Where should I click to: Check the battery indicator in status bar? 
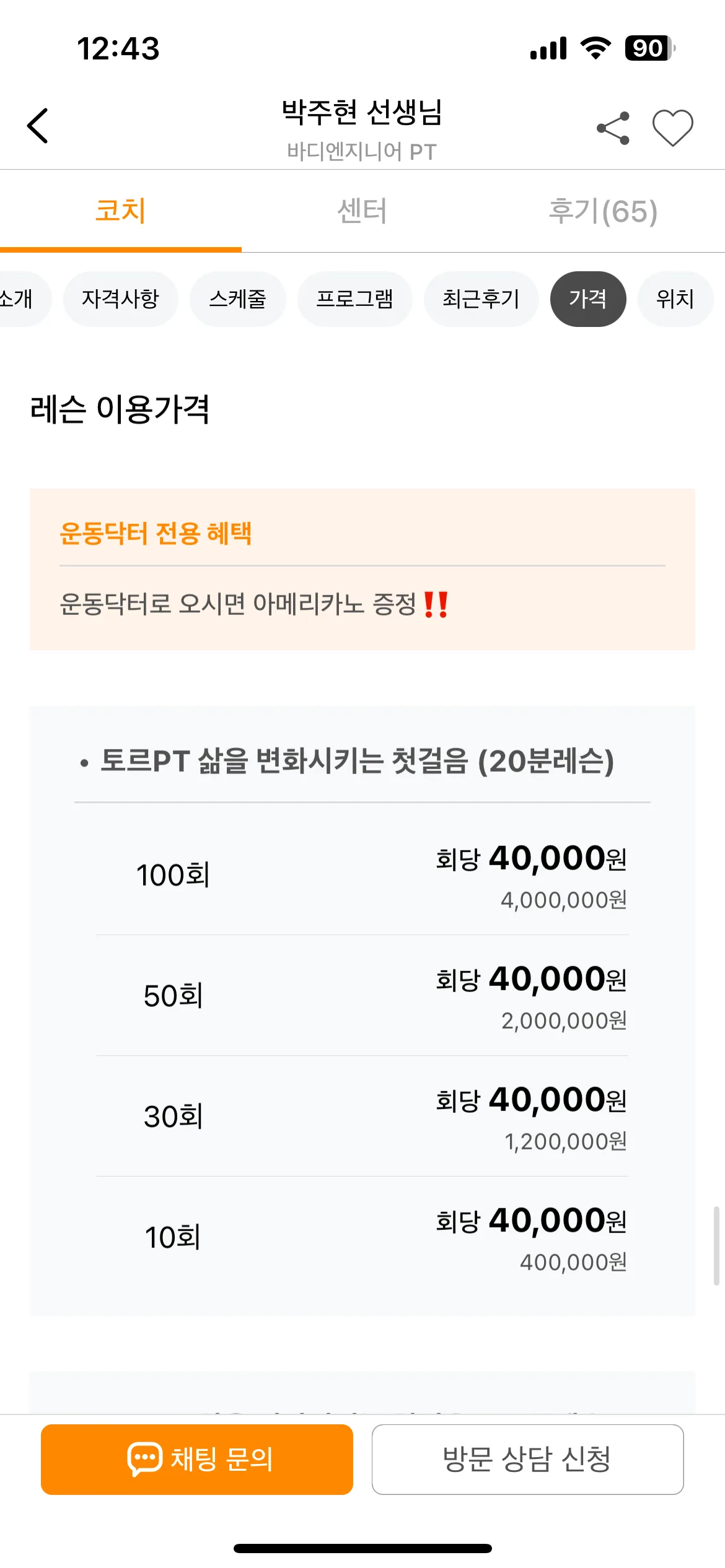pos(649,48)
